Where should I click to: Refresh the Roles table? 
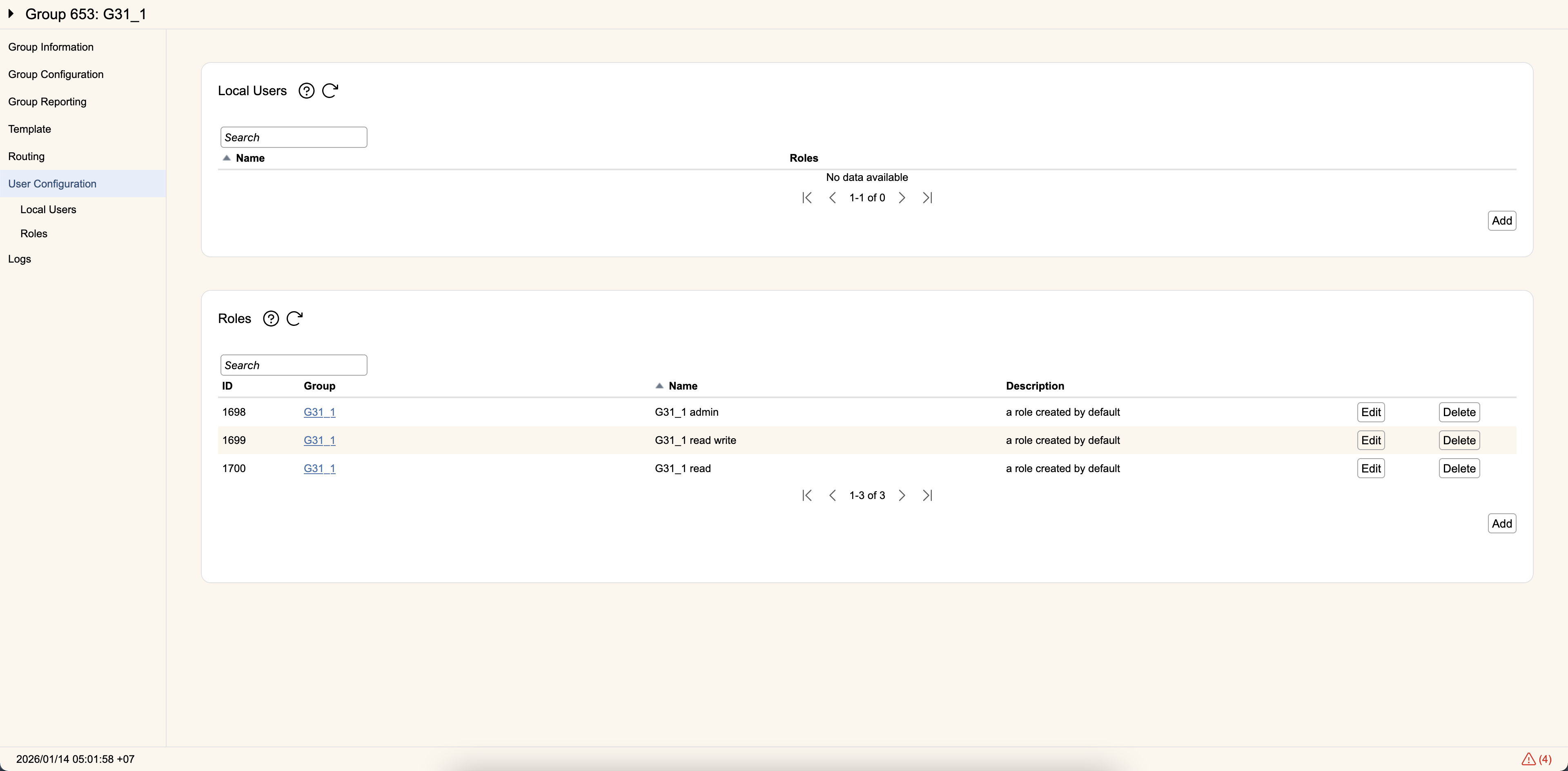(294, 318)
